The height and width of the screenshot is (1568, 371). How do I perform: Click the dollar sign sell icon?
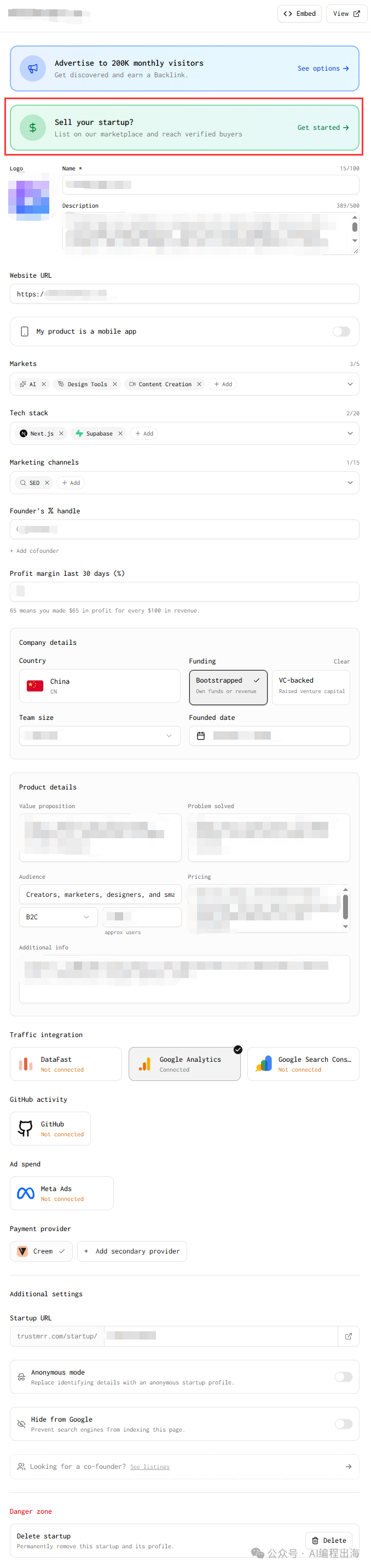(x=33, y=128)
